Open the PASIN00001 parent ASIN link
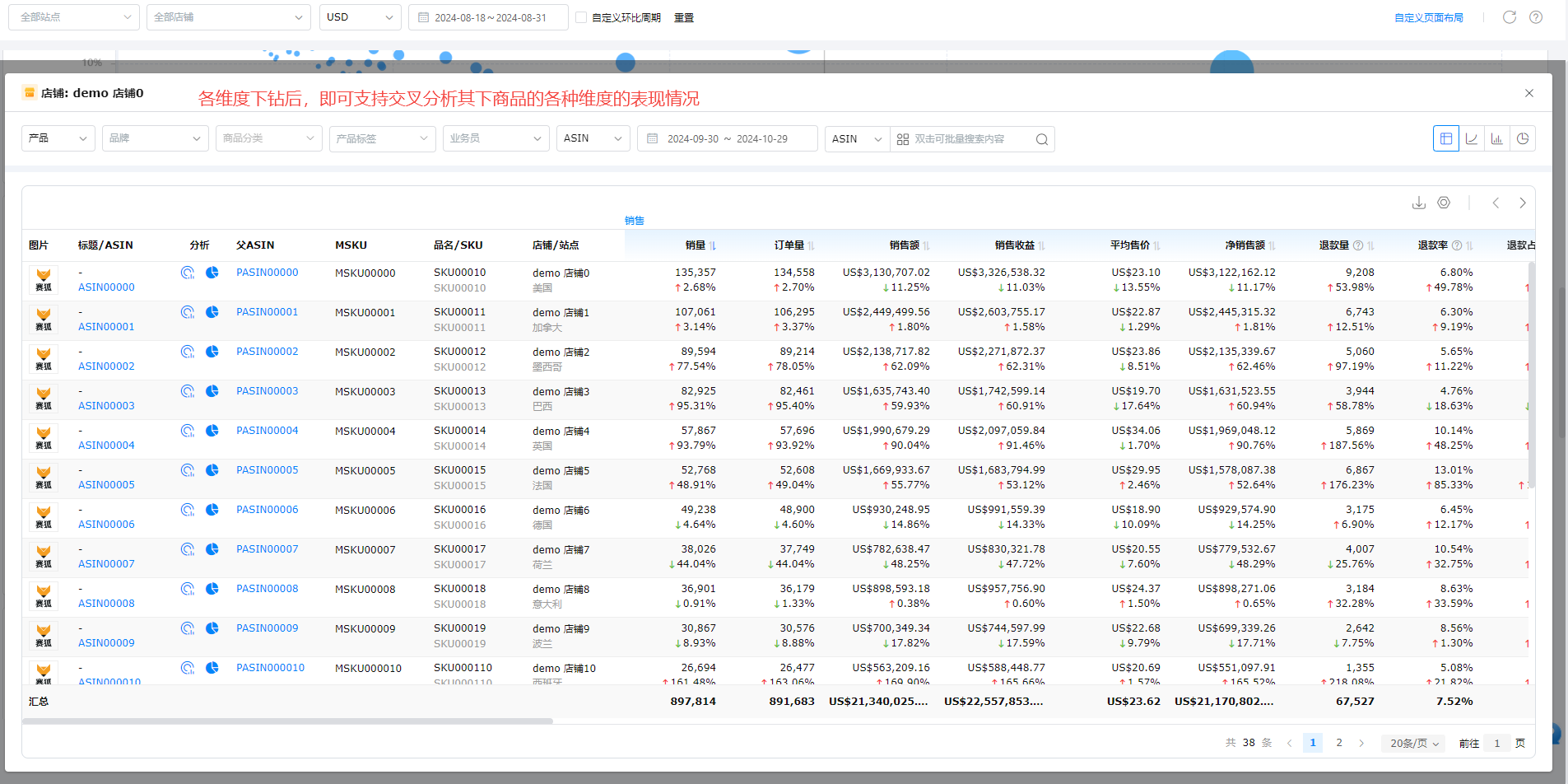This screenshot has height=784, width=1568. point(267,312)
